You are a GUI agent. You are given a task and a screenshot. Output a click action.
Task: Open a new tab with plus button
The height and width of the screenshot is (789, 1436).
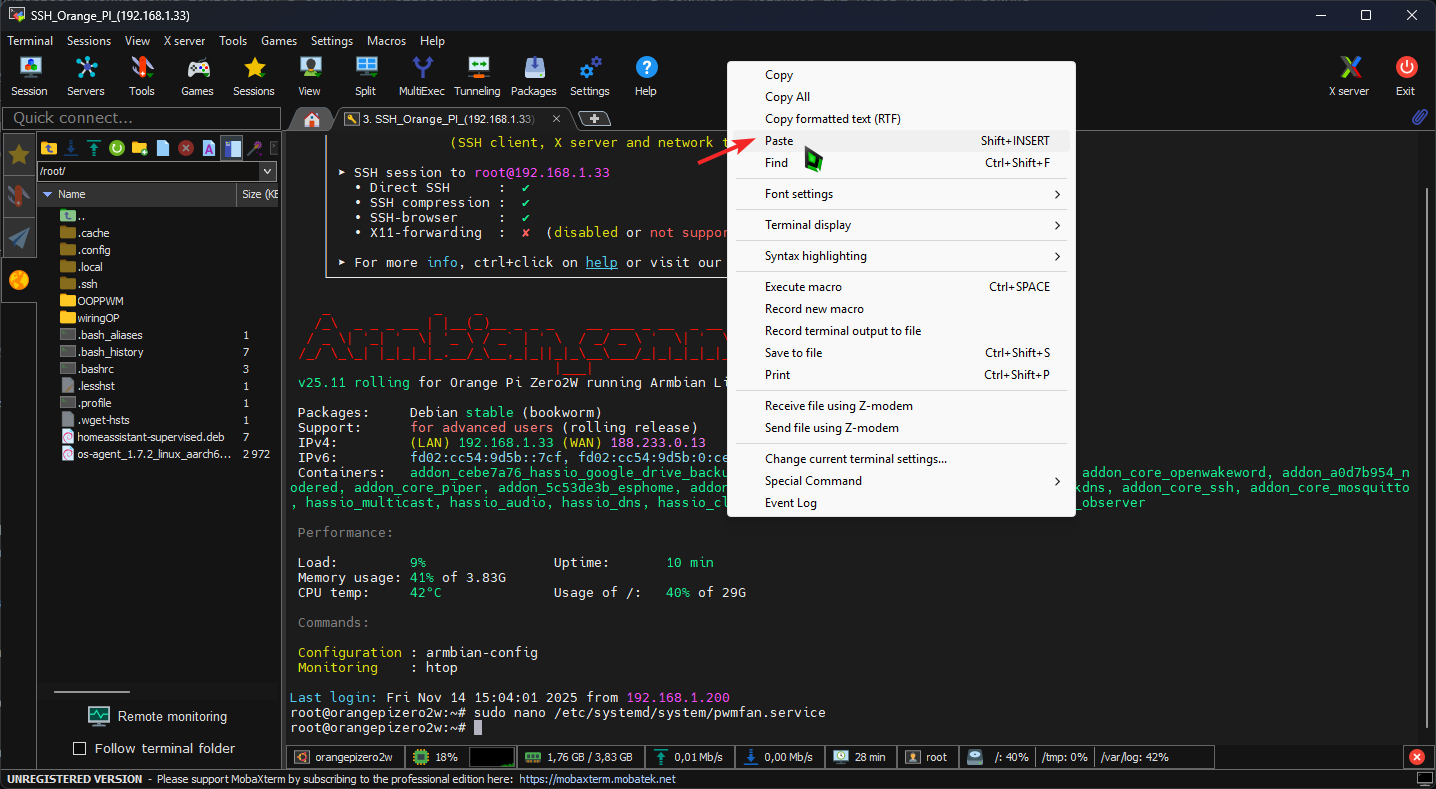point(595,119)
